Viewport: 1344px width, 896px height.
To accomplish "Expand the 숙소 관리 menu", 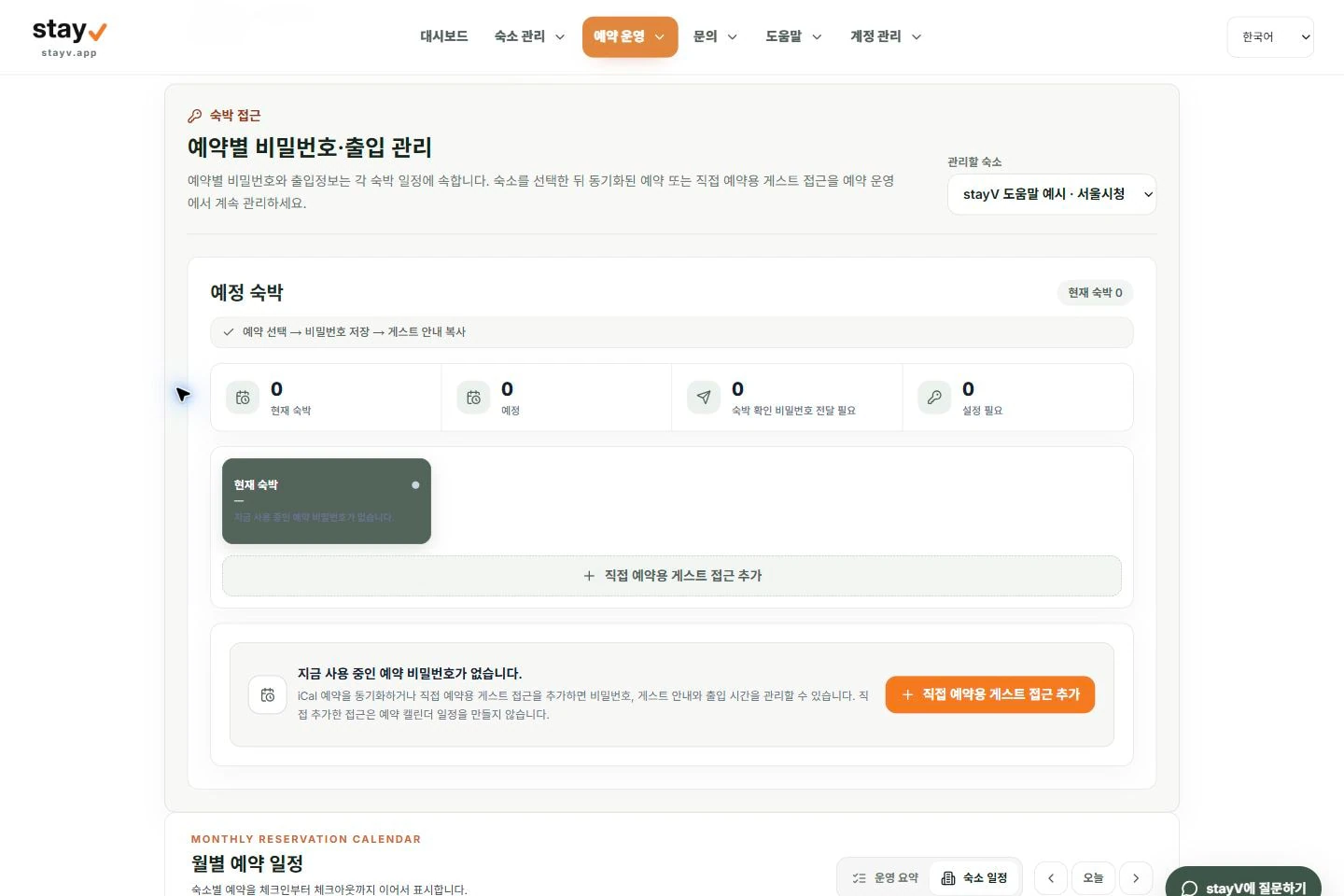I will click(529, 37).
